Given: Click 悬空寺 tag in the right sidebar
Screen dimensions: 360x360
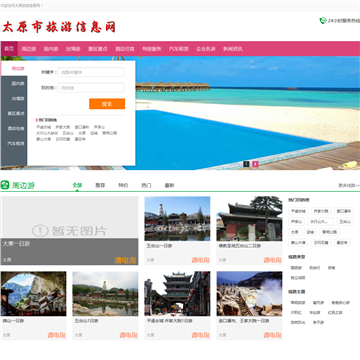Looking at the screenshot, I should 342,242.
